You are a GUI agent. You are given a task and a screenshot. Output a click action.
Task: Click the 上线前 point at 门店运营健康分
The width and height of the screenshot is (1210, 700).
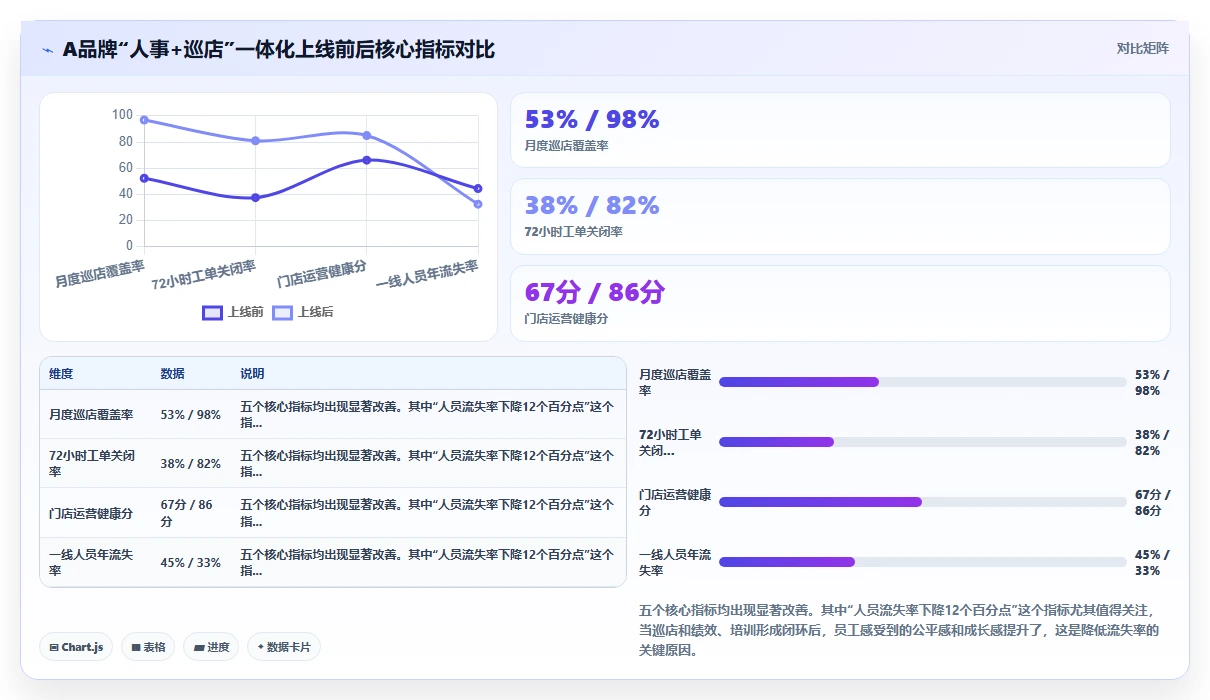click(x=366, y=160)
